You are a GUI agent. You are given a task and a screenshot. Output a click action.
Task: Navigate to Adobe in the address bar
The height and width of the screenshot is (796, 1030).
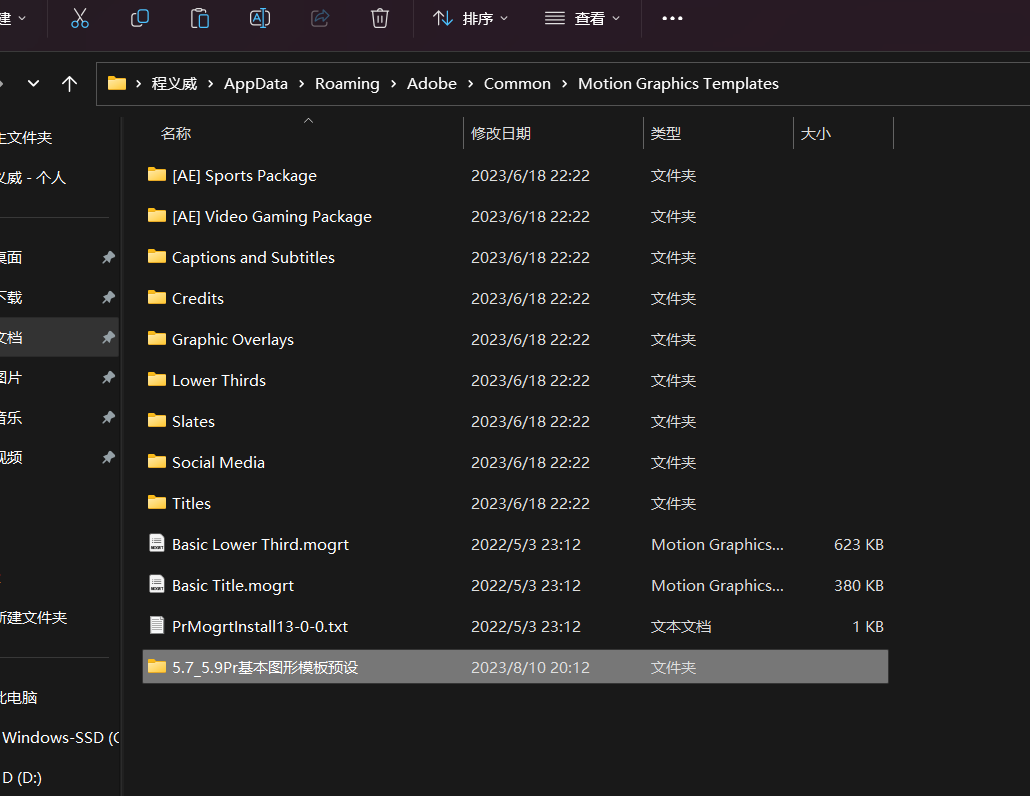[x=432, y=84]
